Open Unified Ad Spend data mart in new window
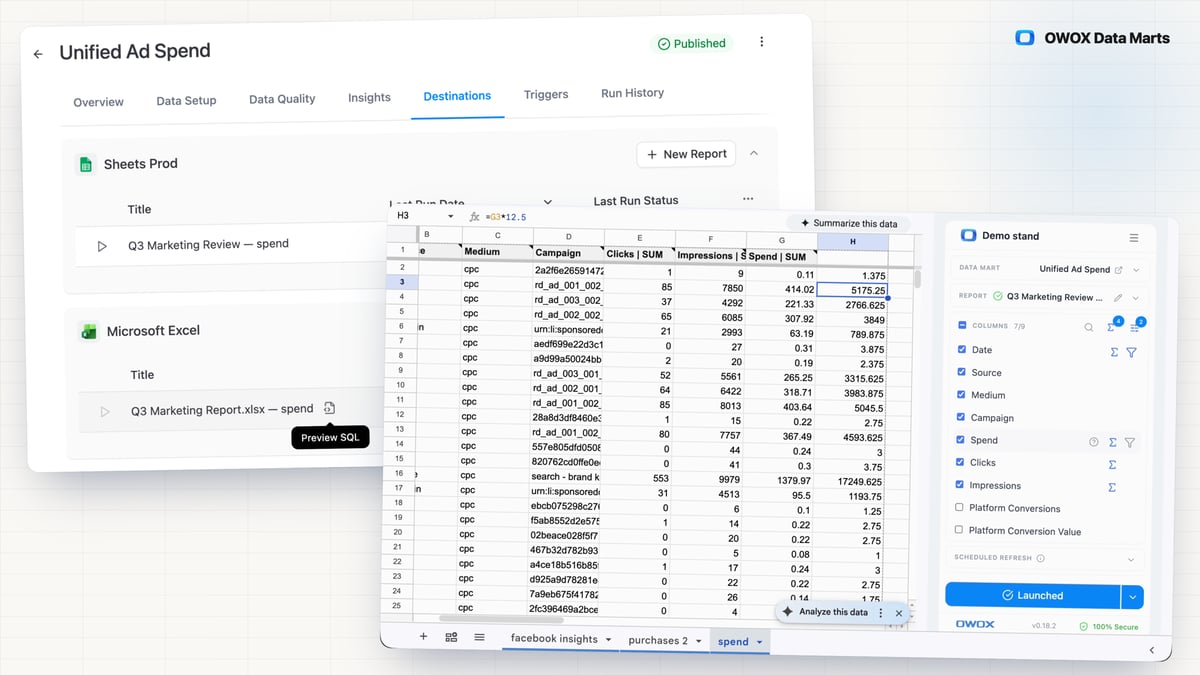 pos(1119,270)
